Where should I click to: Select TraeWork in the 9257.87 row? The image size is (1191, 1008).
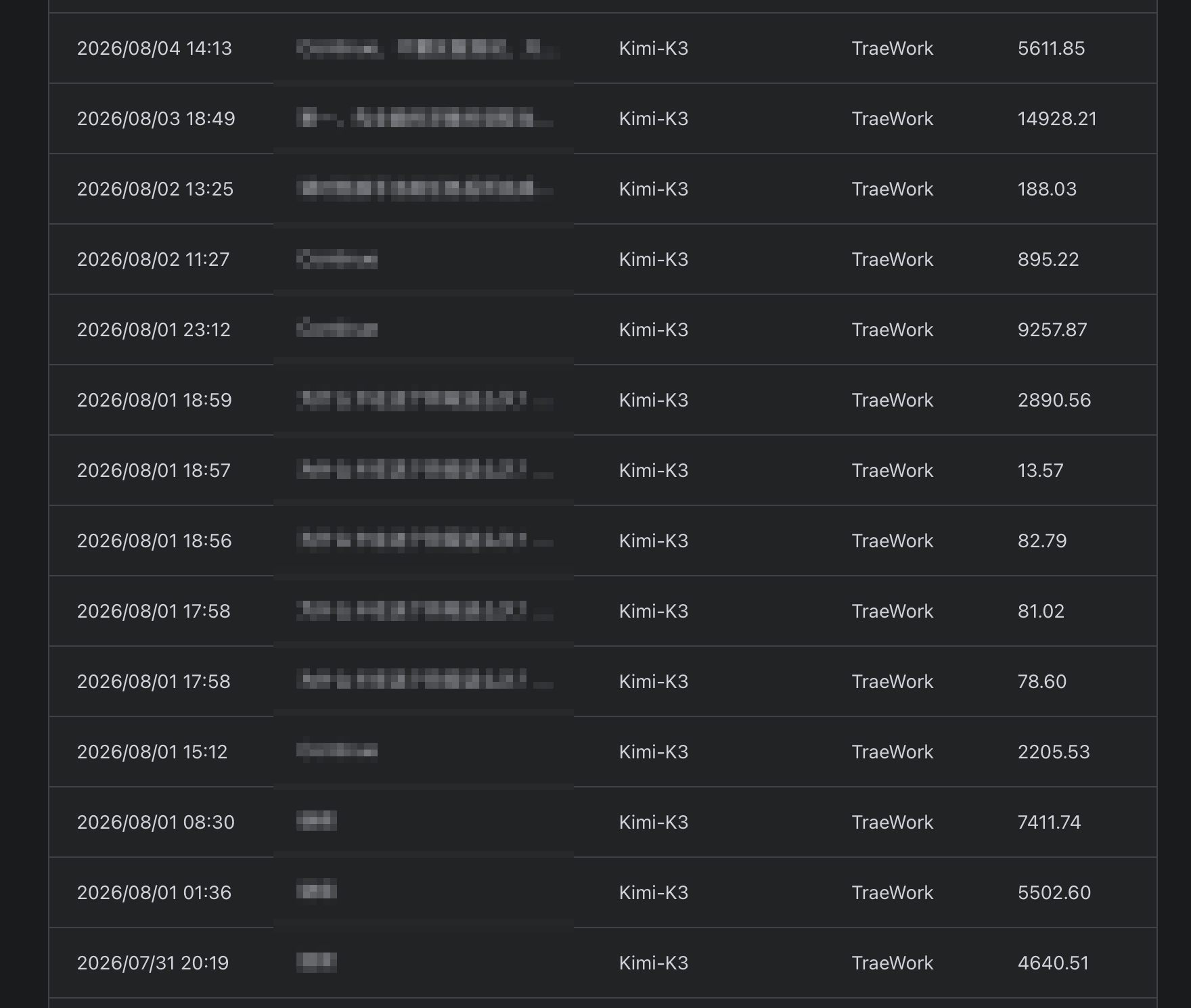[x=893, y=330]
